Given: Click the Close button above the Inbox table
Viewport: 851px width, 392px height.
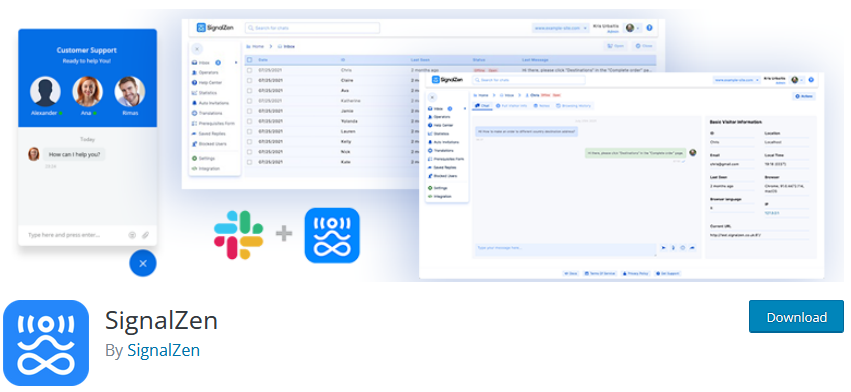Looking at the screenshot, I should [x=643, y=47].
